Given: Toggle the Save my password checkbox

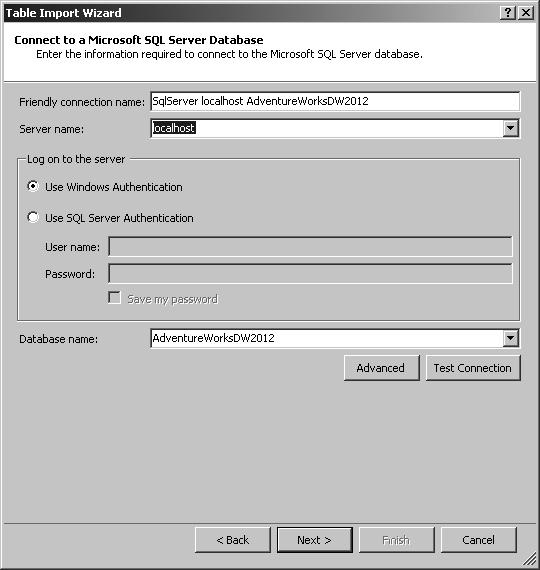Looking at the screenshot, I should [x=115, y=298].
